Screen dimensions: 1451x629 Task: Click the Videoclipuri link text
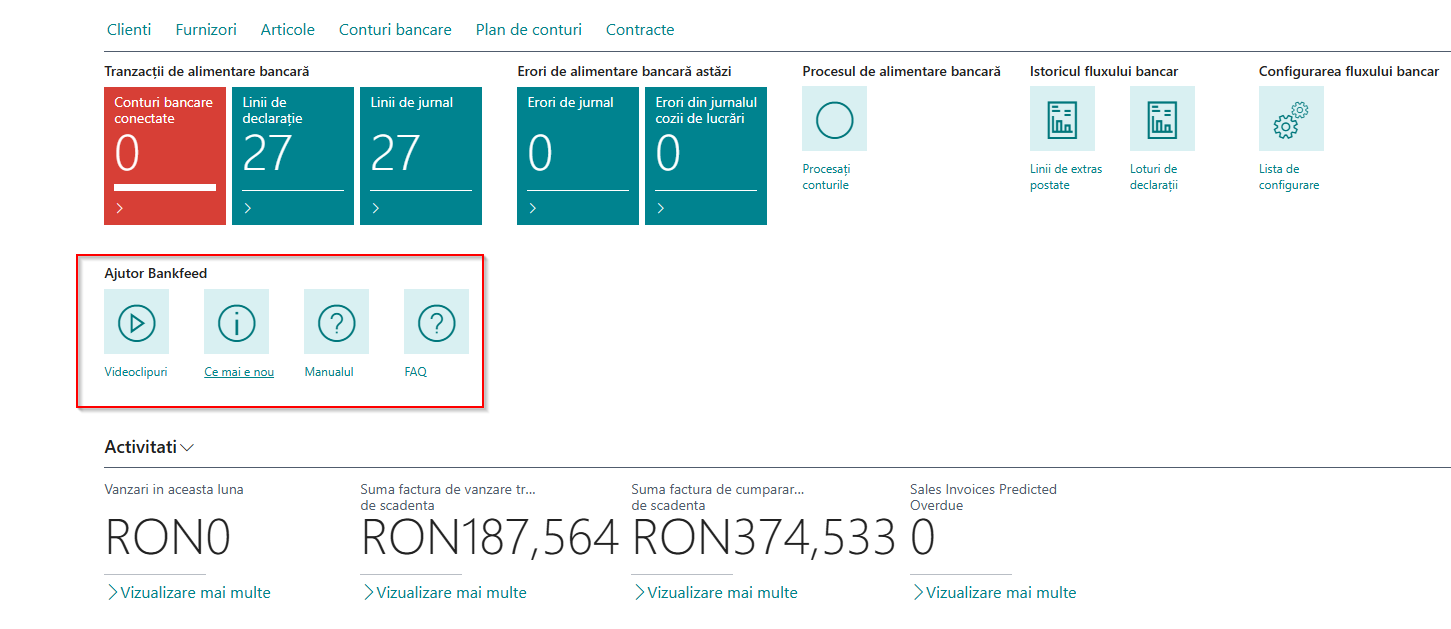(x=136, y=372)
